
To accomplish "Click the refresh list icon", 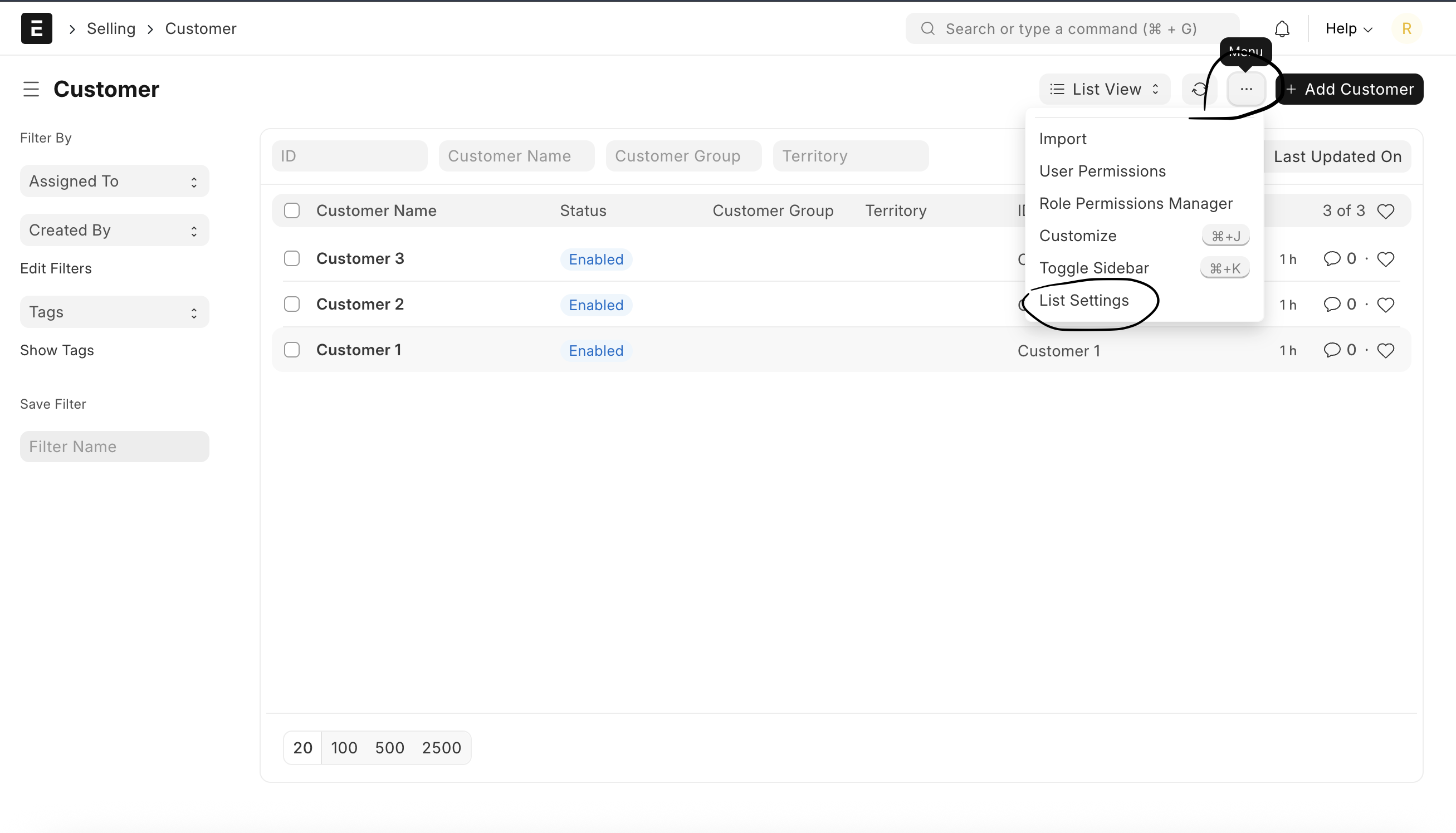I will point(1199,89).
